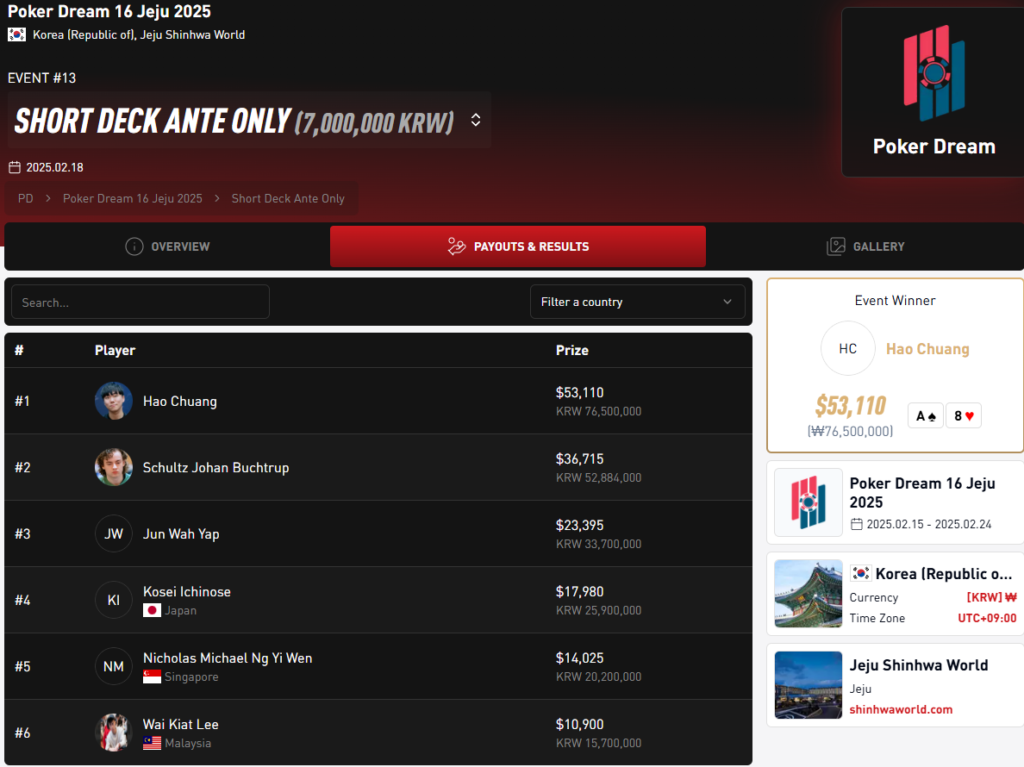This screenshot has width=1024, height=767.
Task: Click Jeju Shinhwa World venue title
Action: (918, 665)
